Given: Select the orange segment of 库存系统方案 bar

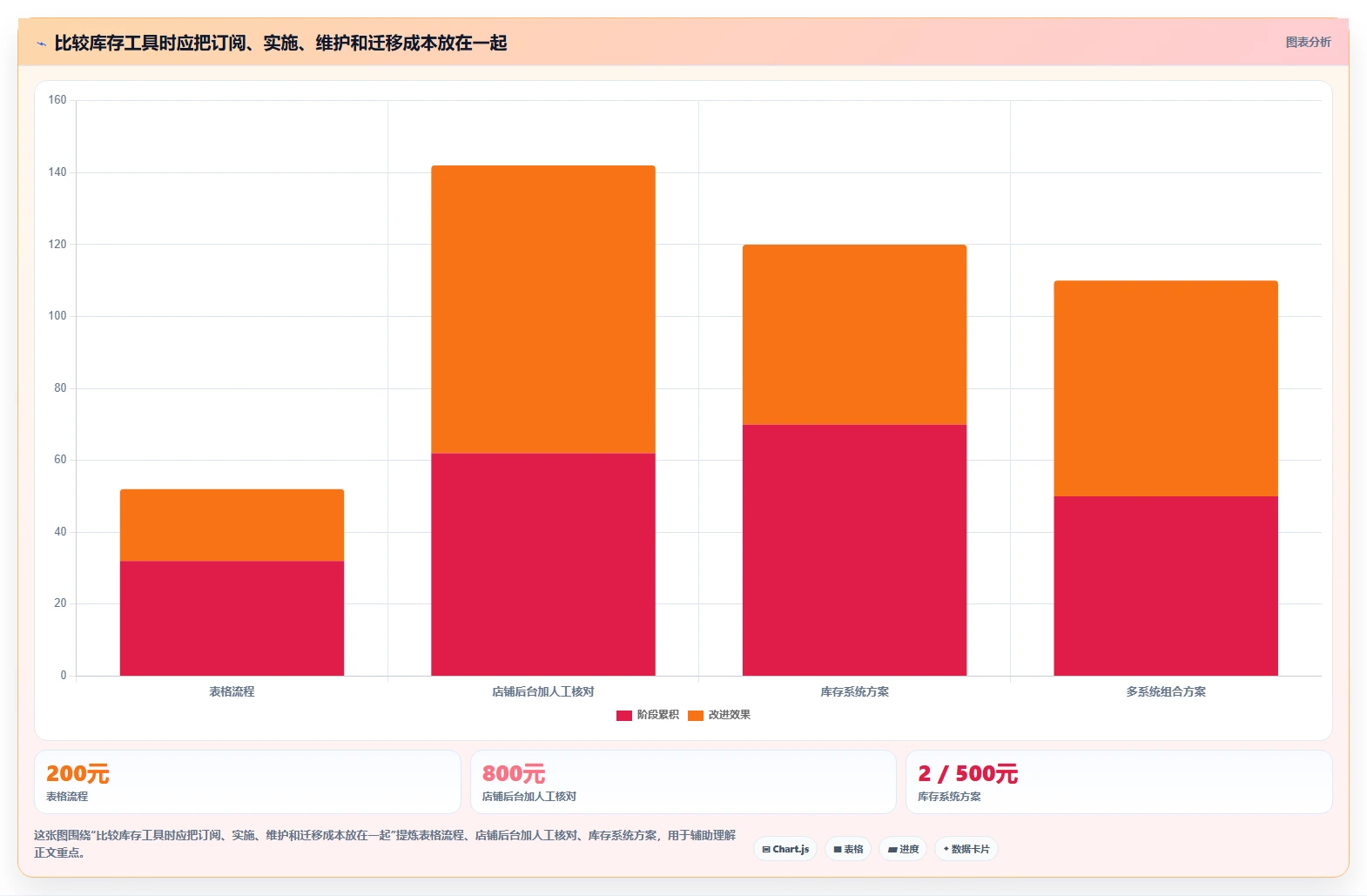Looking at the screenshot, I should click(854, 334).
